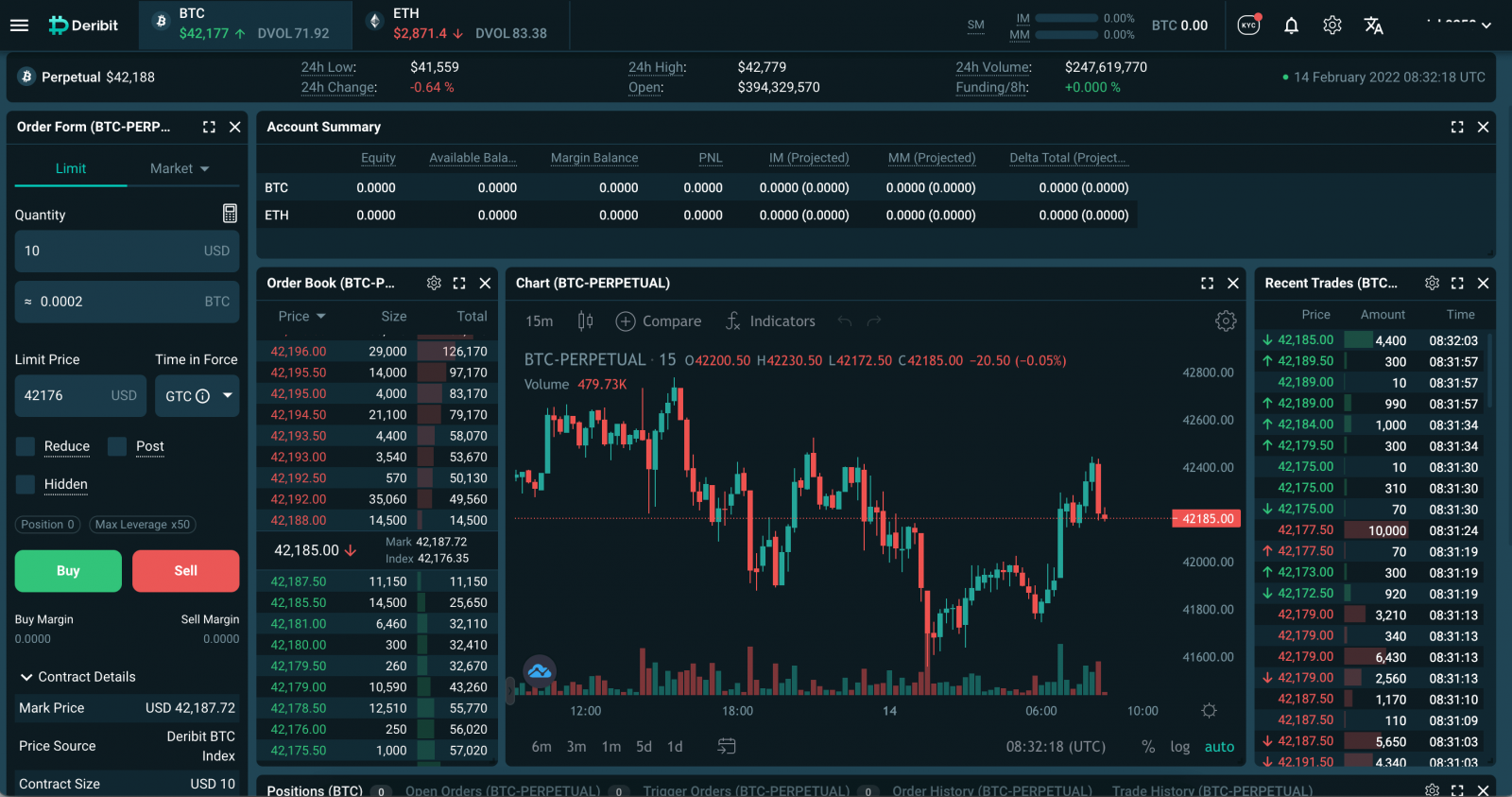Open the language translation selector
1512x797 pixels.
click(1373, 26)
